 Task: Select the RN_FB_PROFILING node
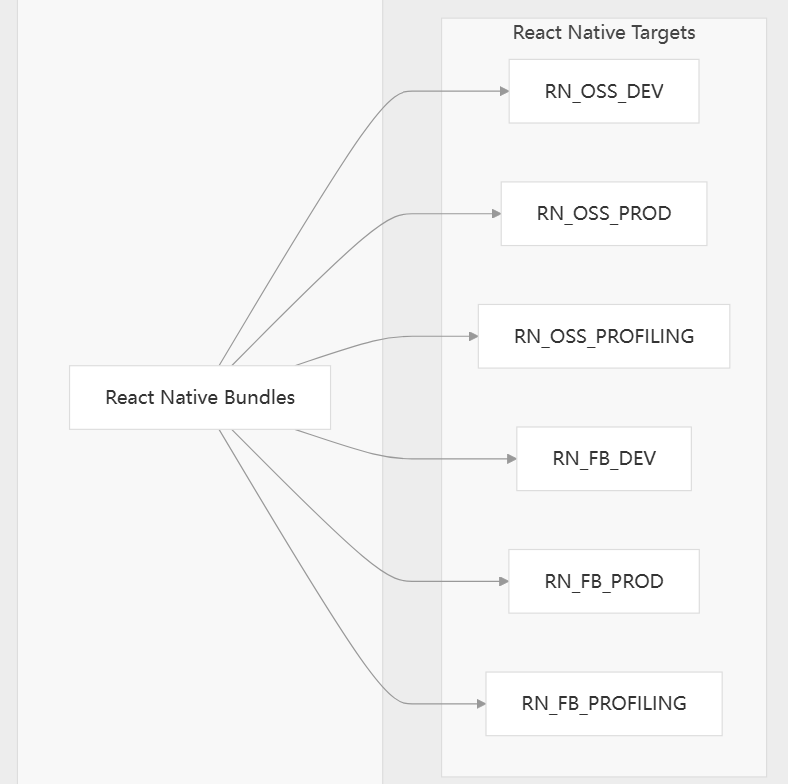(603, 703)
